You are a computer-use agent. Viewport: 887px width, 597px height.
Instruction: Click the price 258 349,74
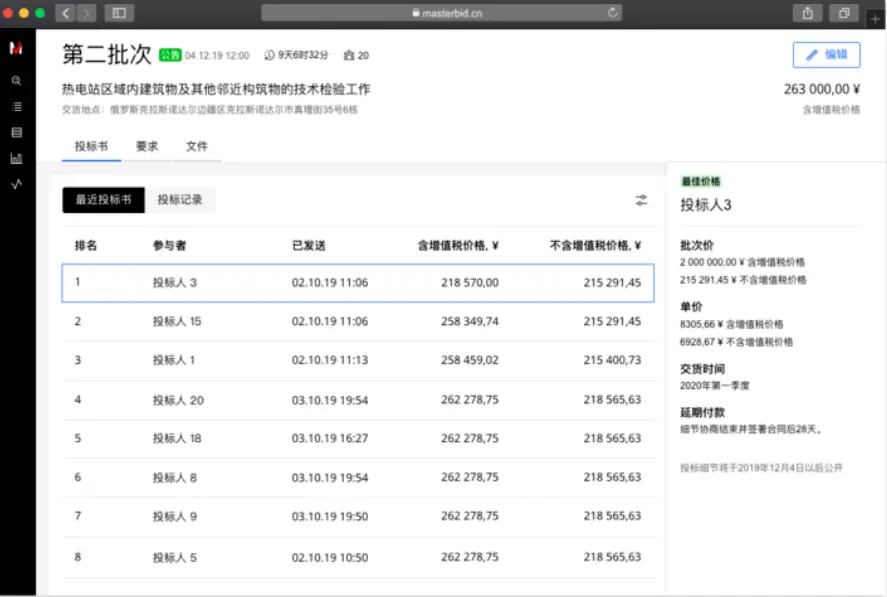click(470, 321)
